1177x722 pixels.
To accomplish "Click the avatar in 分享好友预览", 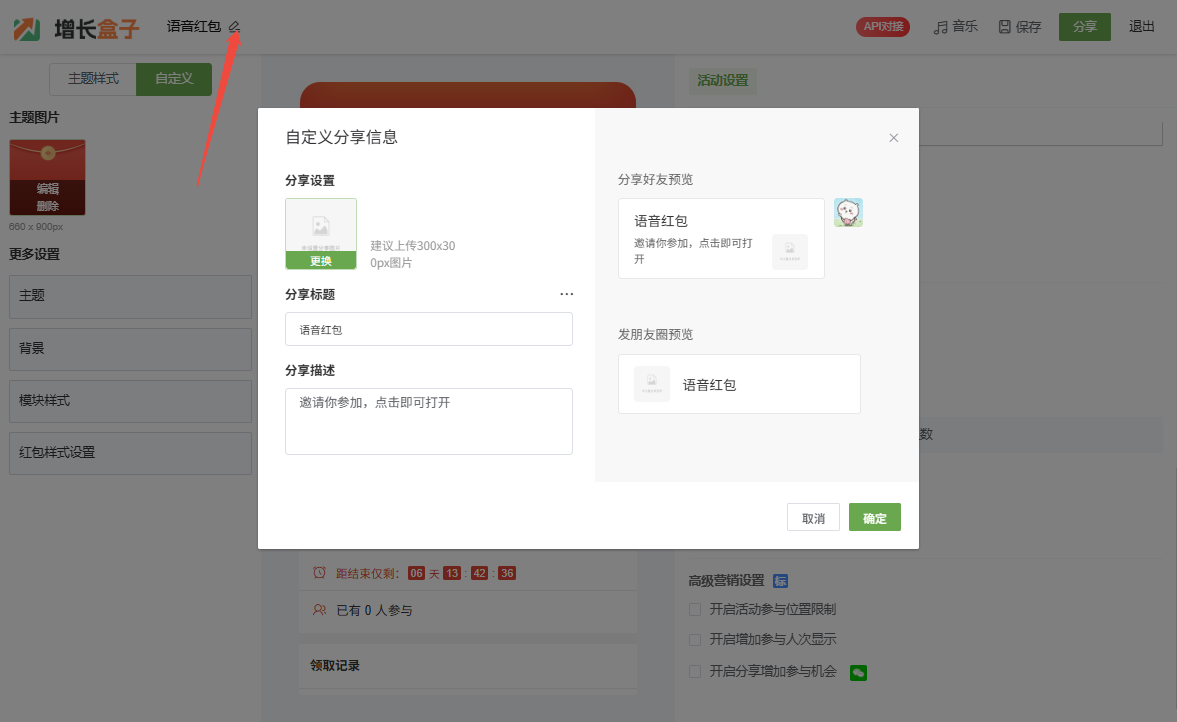I will point(848,212).
